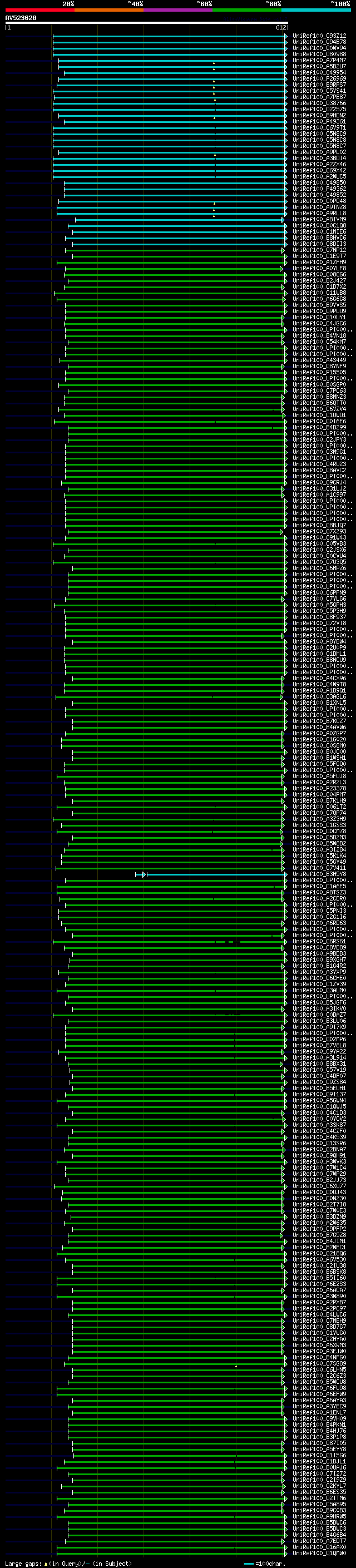
Task: Select the UniRef100_C5PNI3 label
Action: click(319, 911)
